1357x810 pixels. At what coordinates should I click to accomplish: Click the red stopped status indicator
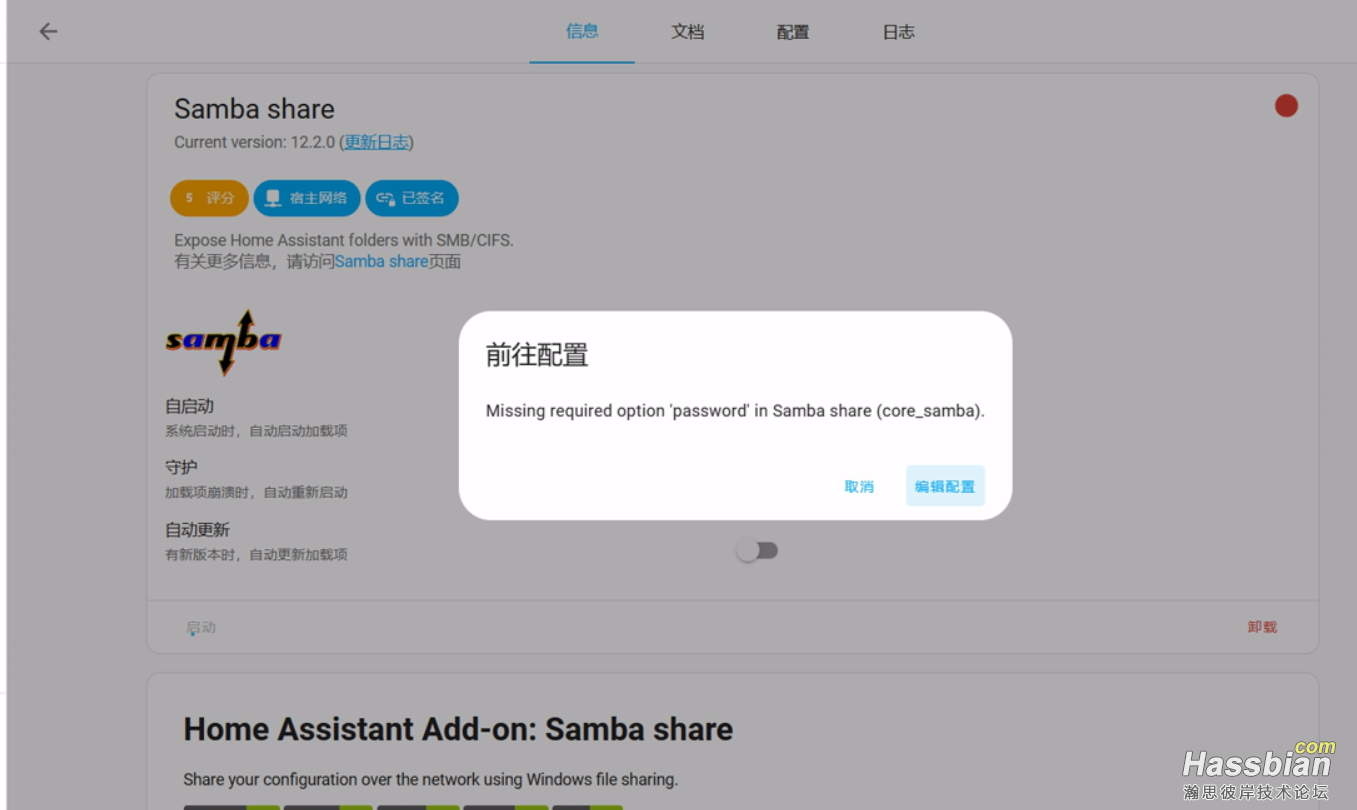coord(1286,106)
